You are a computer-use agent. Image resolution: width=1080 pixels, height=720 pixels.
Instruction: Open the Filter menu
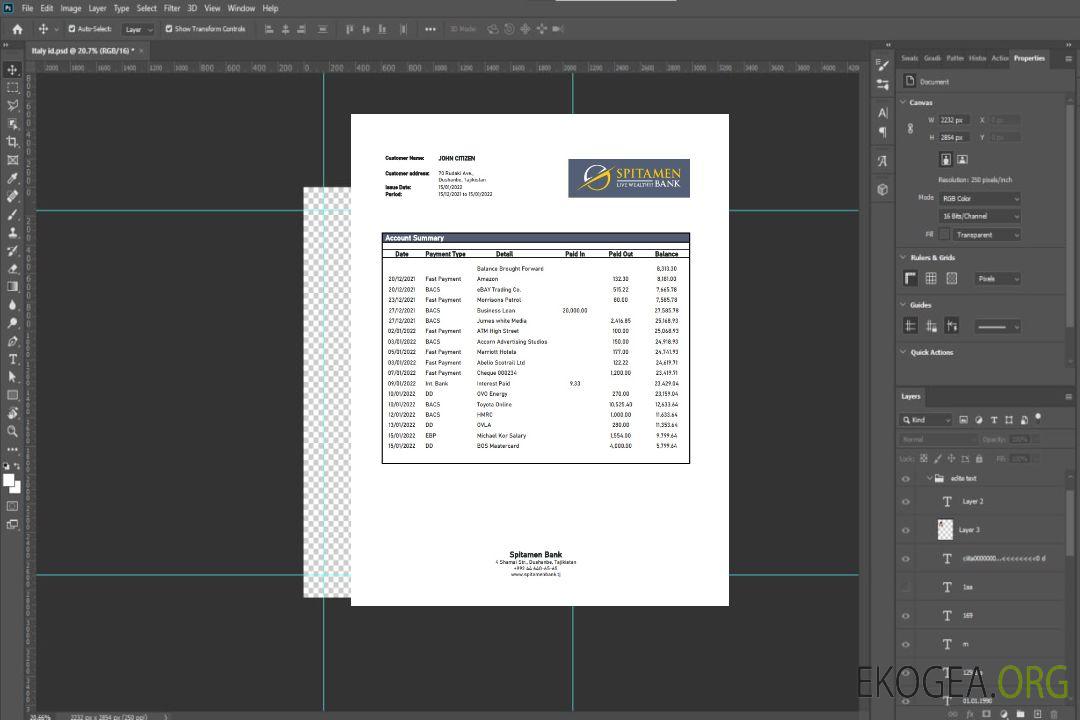click(172, 8)
